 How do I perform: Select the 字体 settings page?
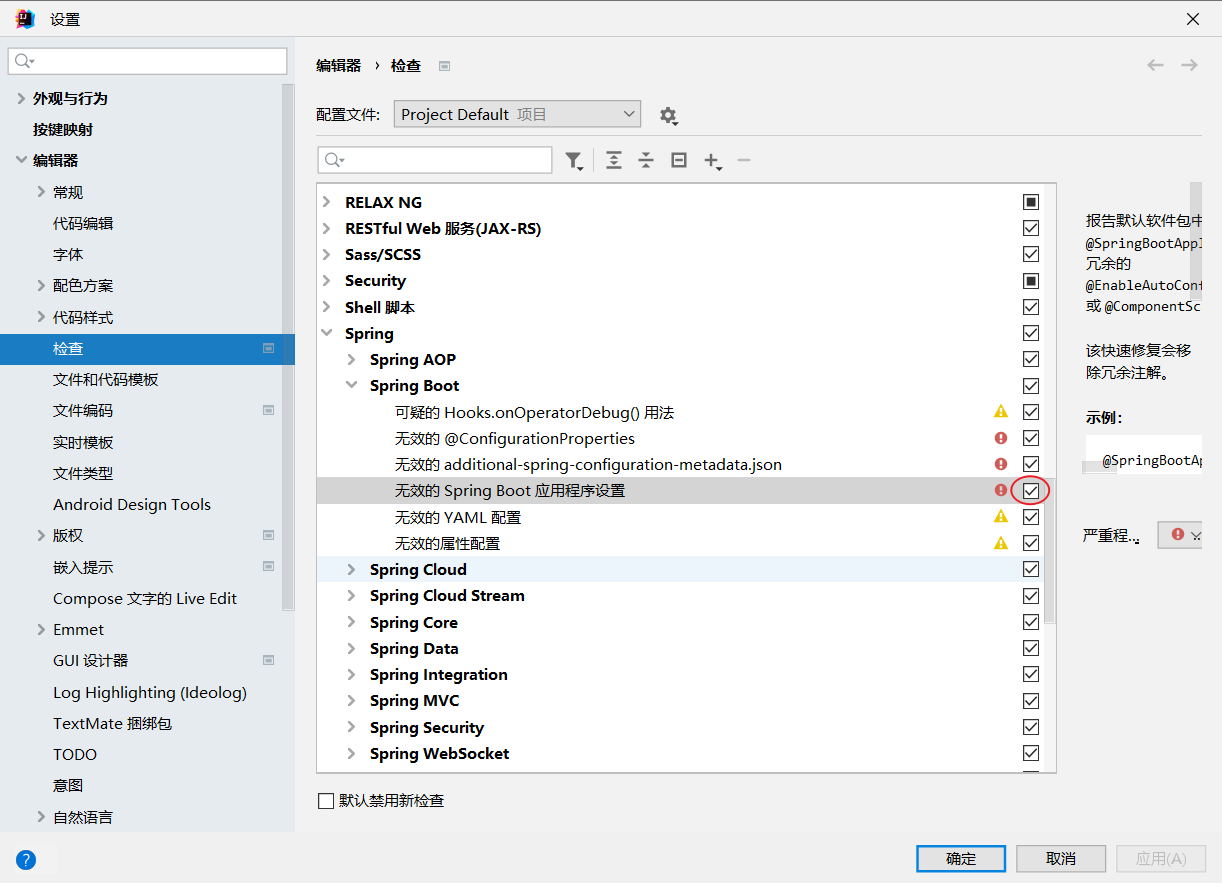(x=68, y=254)
